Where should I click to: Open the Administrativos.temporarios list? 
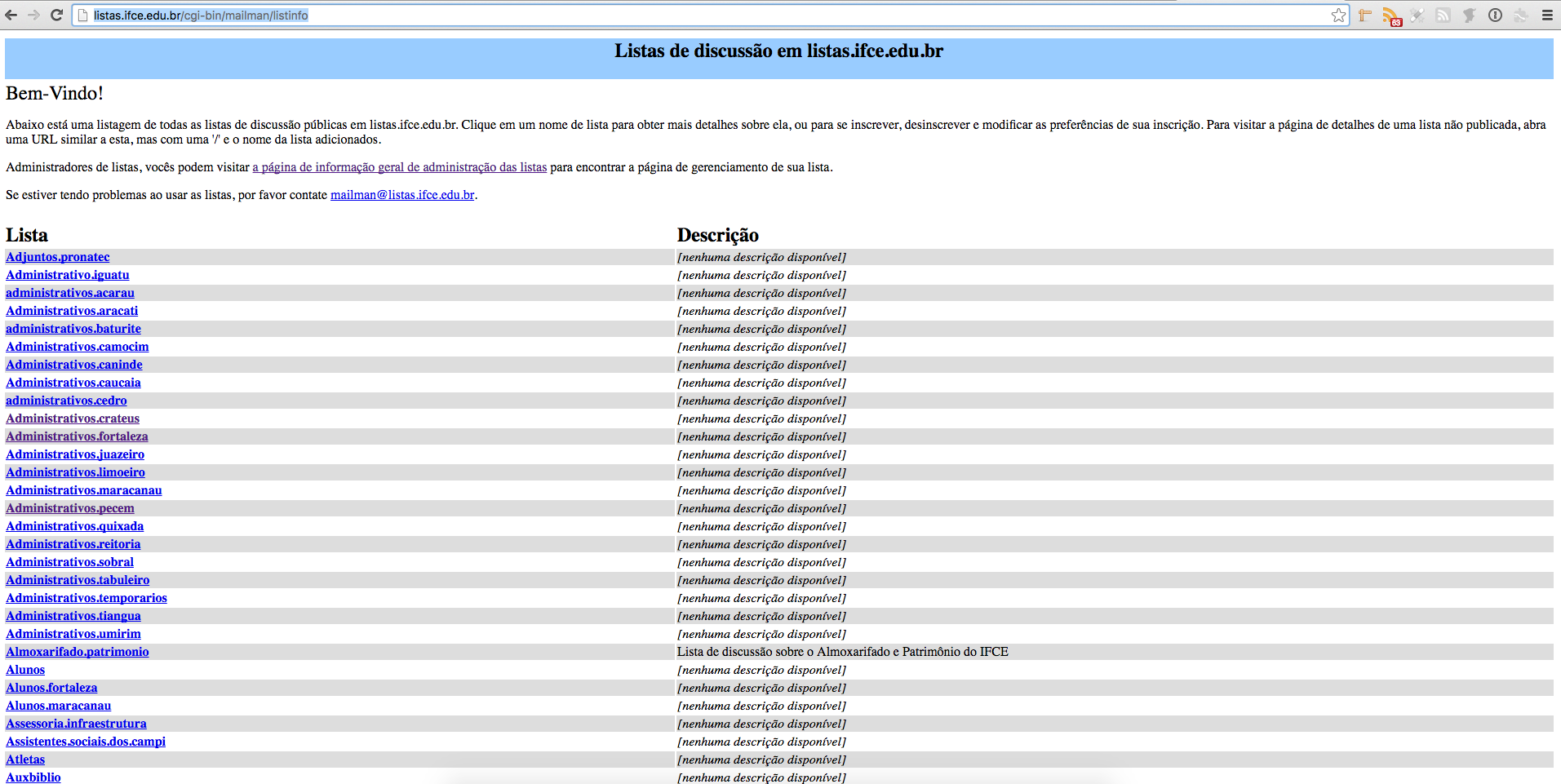(x=86, y=598)
